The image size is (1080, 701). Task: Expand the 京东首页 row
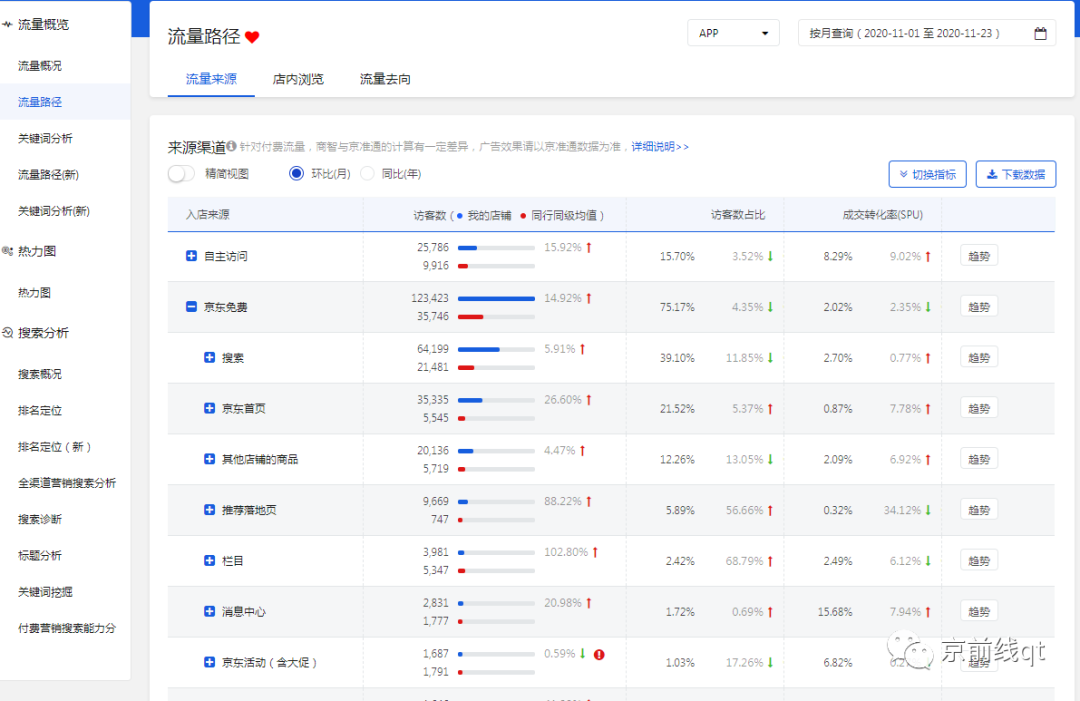[209, 408]
